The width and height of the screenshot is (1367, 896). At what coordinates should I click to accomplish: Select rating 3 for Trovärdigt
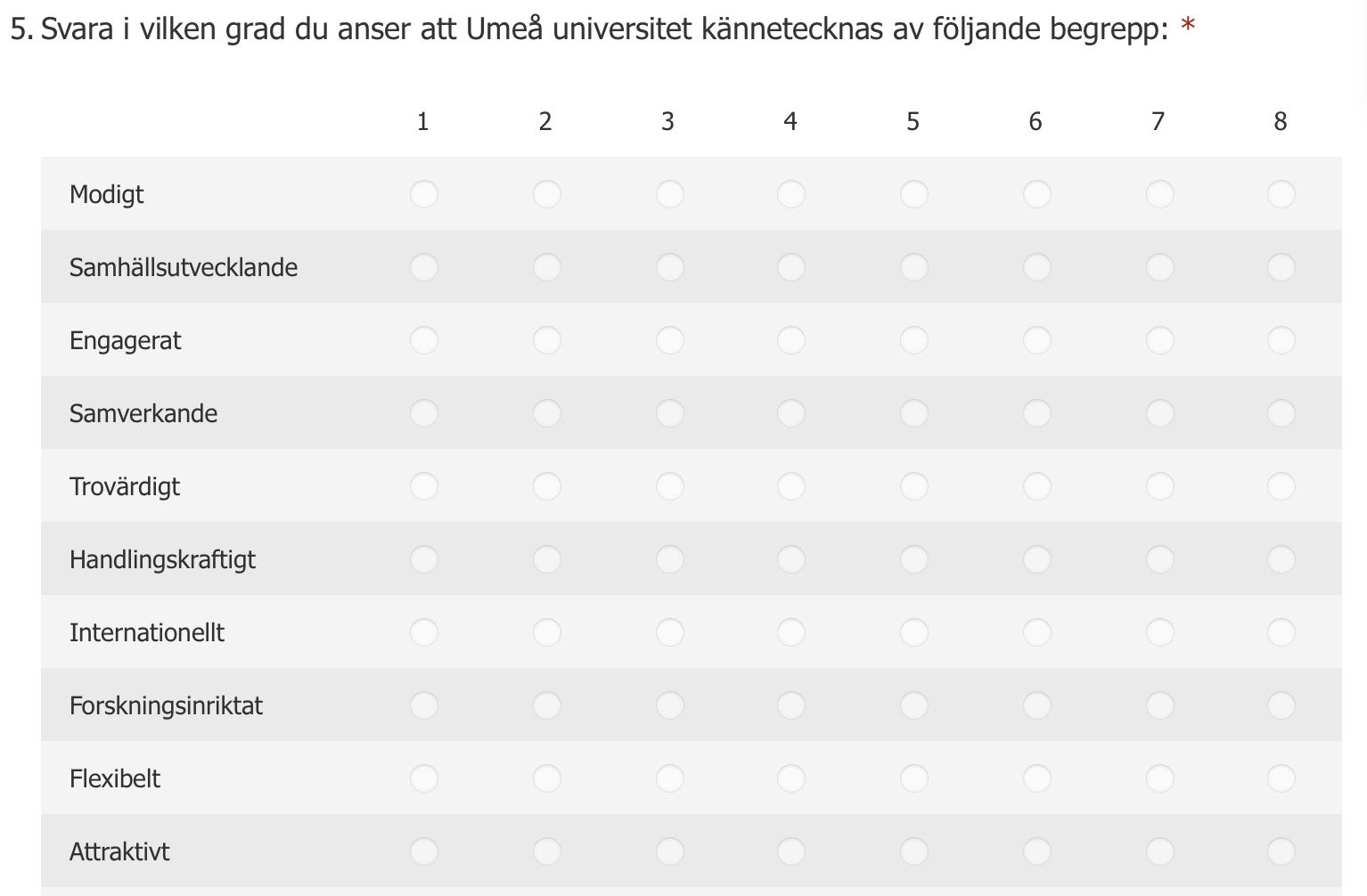click(x=669, y=486)
